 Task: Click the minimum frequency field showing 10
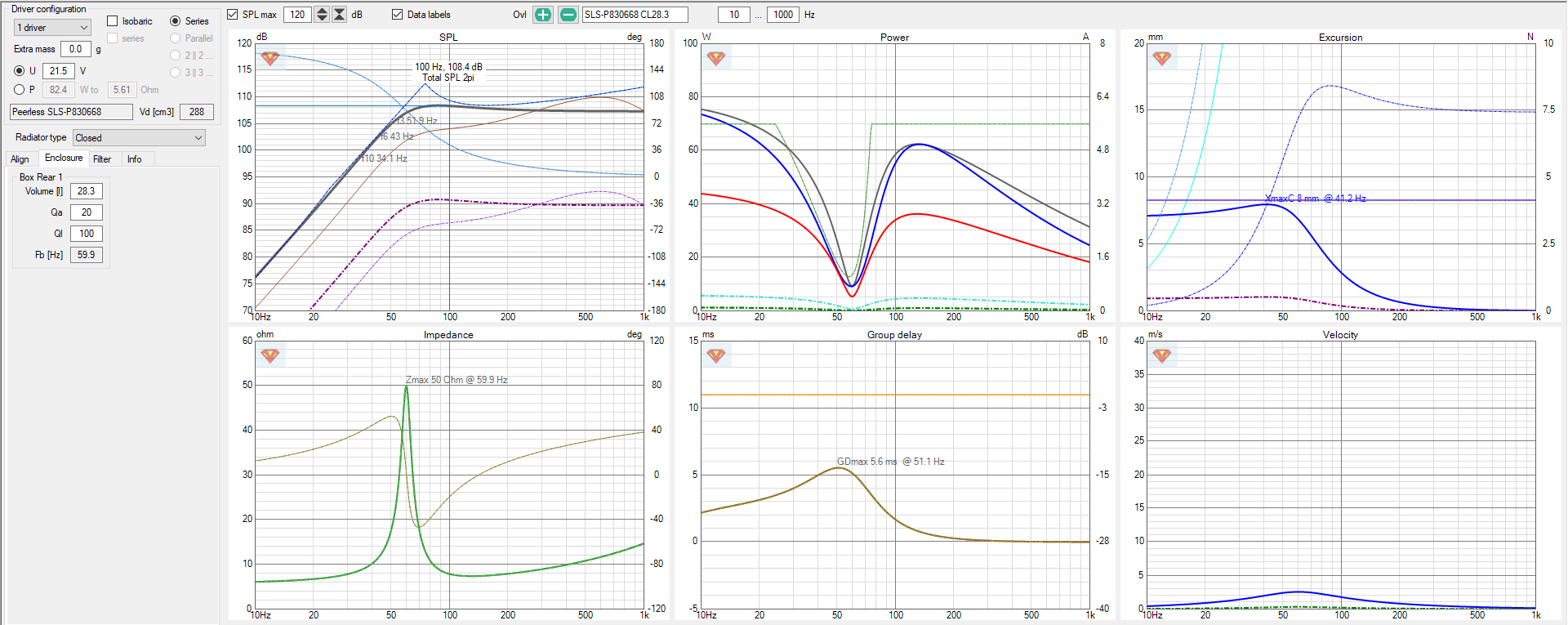point(734,15)
